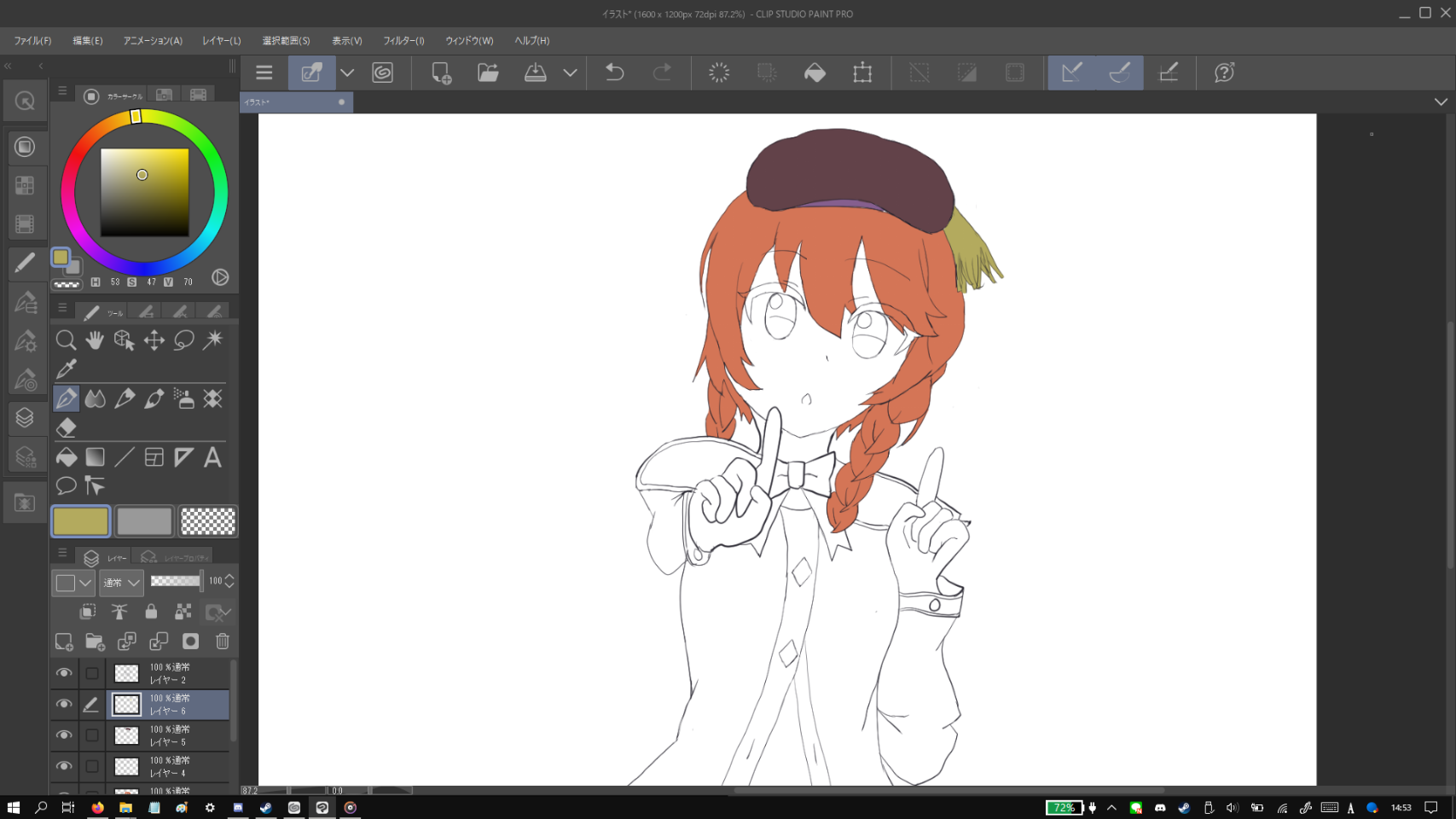Image resolution: width=1456 pixels, height=819 pixels.
Task: Select the Text tool
Action: point(213,457)
